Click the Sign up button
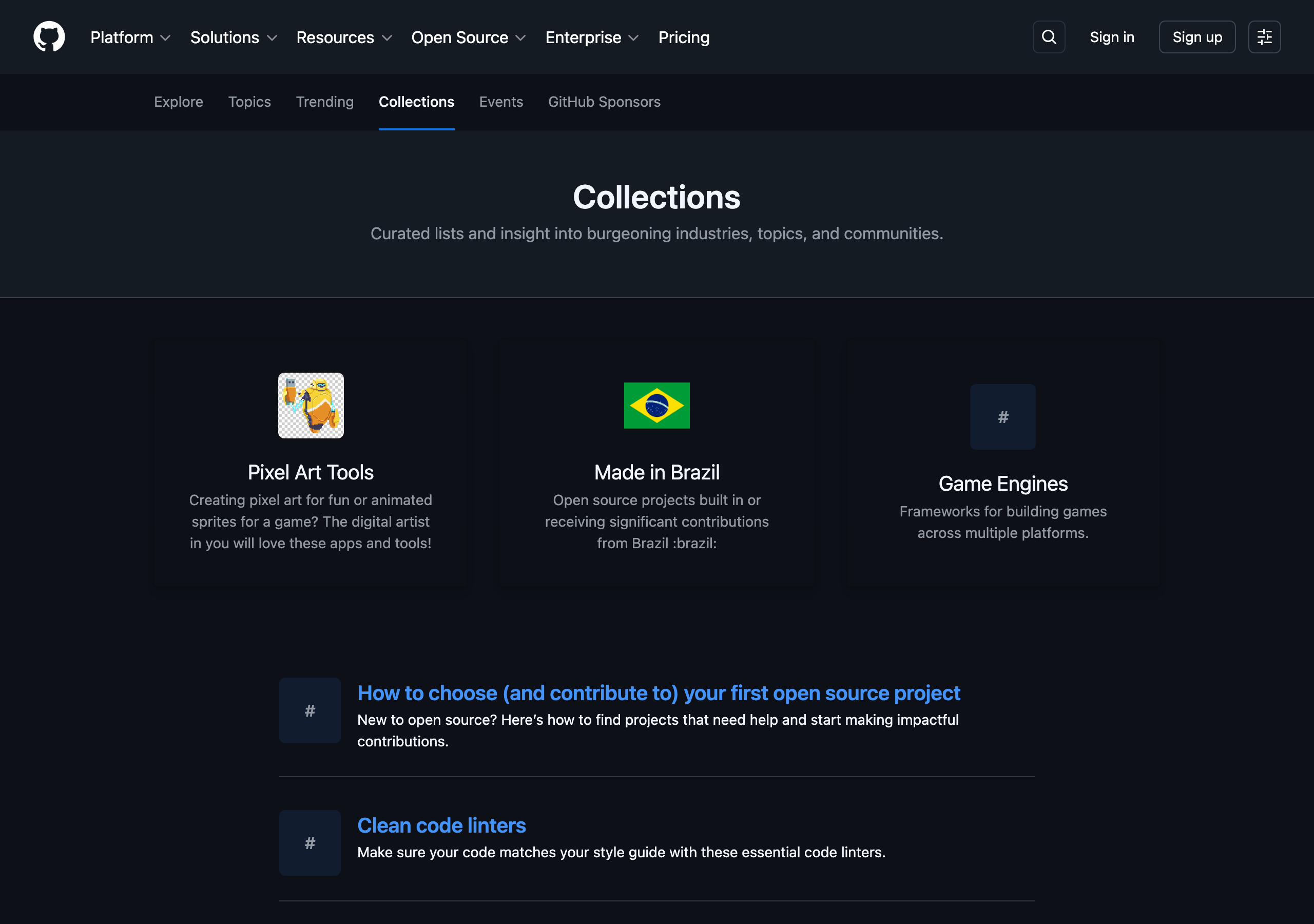Viewport: 1314px width, 924px height. (1196, 37)
